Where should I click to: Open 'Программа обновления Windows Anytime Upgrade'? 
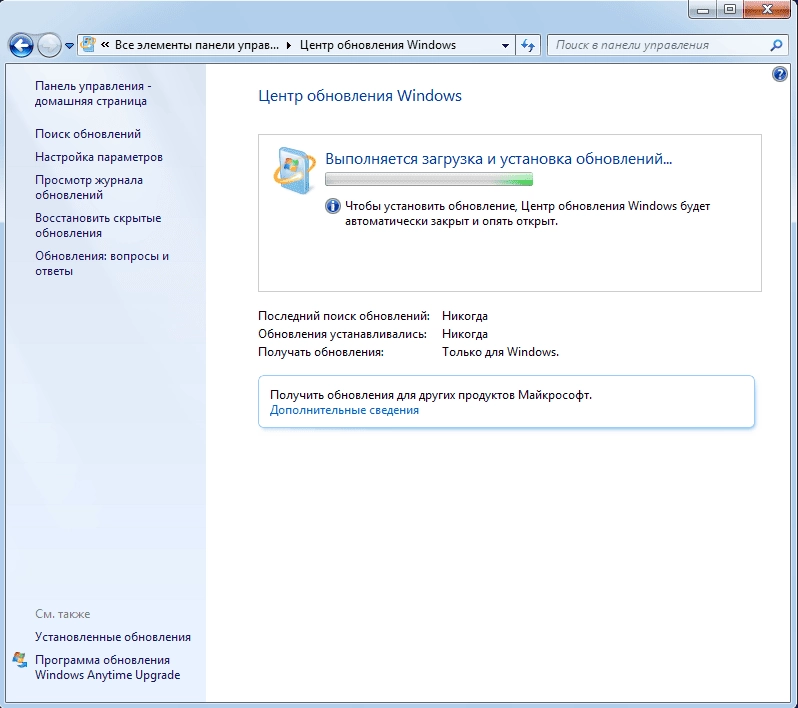(107, 667)
